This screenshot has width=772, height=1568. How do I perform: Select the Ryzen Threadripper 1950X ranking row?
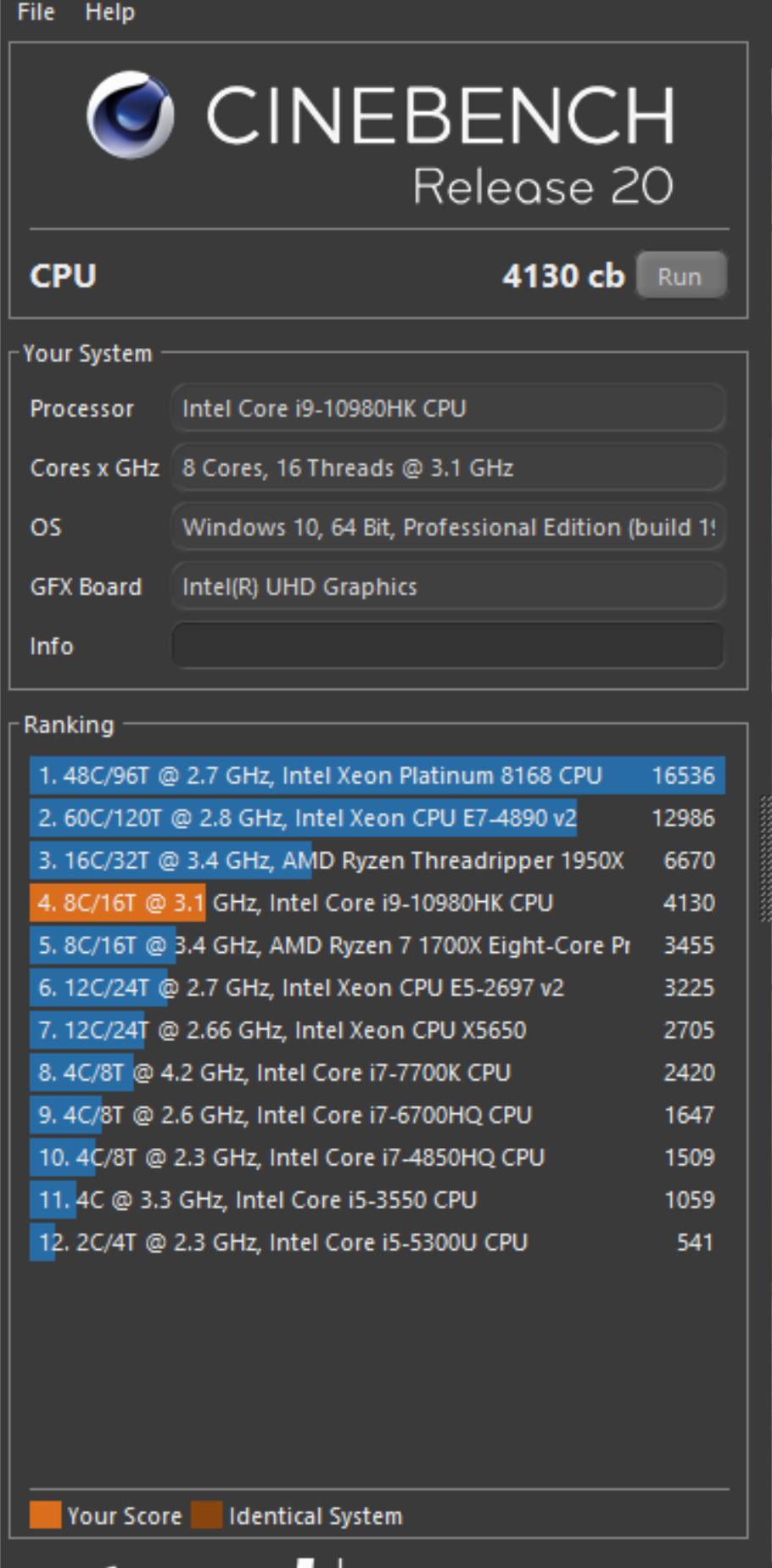coord(378,860)
